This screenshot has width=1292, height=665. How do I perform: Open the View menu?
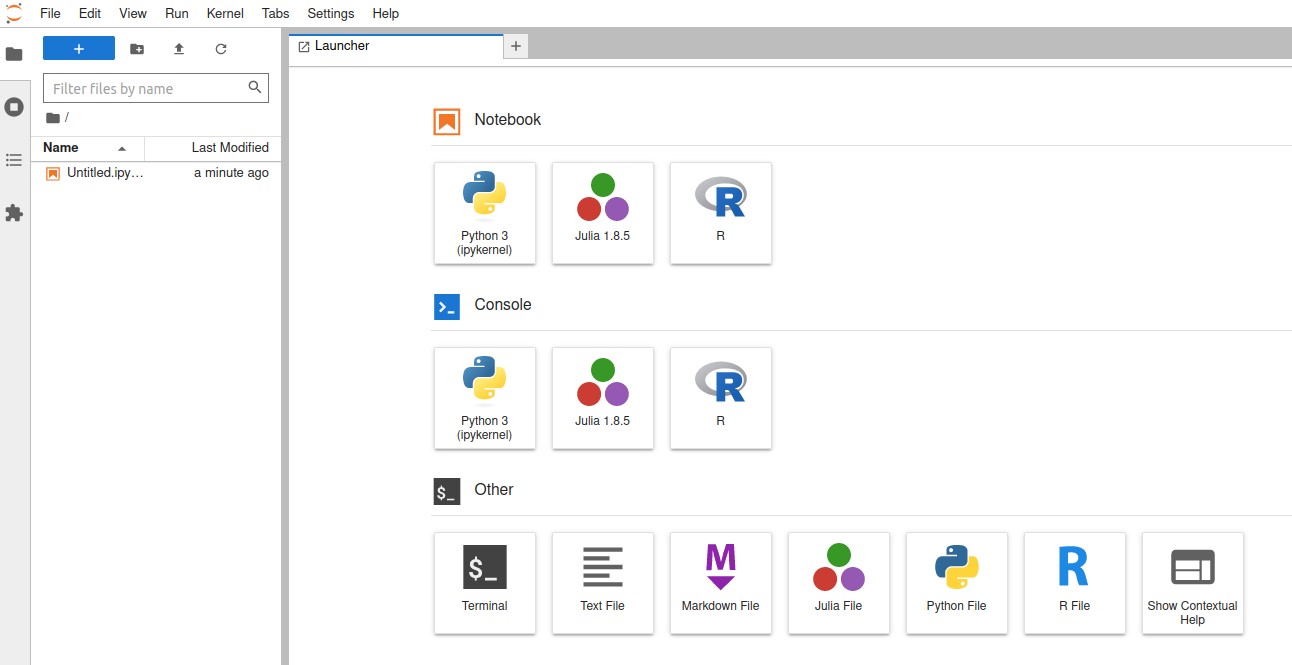[133, 13]
